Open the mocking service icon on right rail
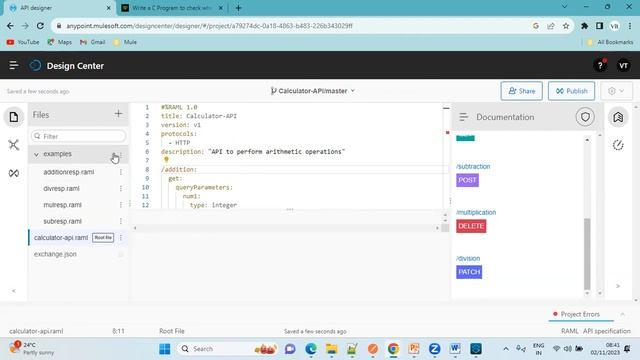The image size is (640, 360). [618, 145]
